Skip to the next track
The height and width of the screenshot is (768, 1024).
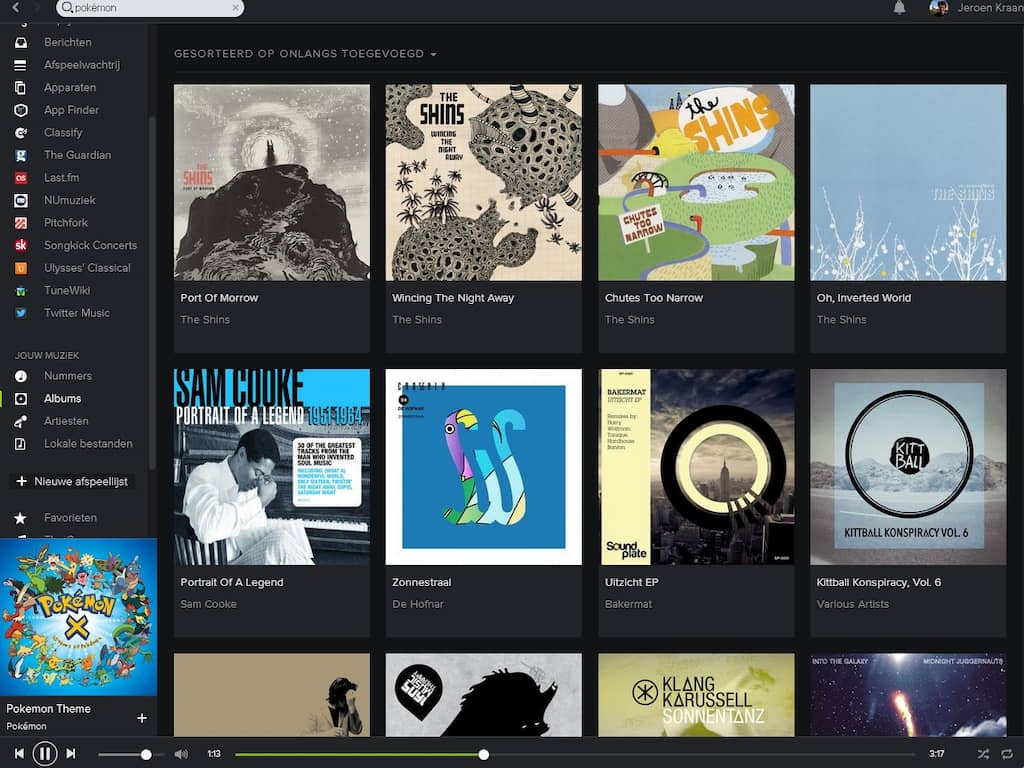(70, 753)
